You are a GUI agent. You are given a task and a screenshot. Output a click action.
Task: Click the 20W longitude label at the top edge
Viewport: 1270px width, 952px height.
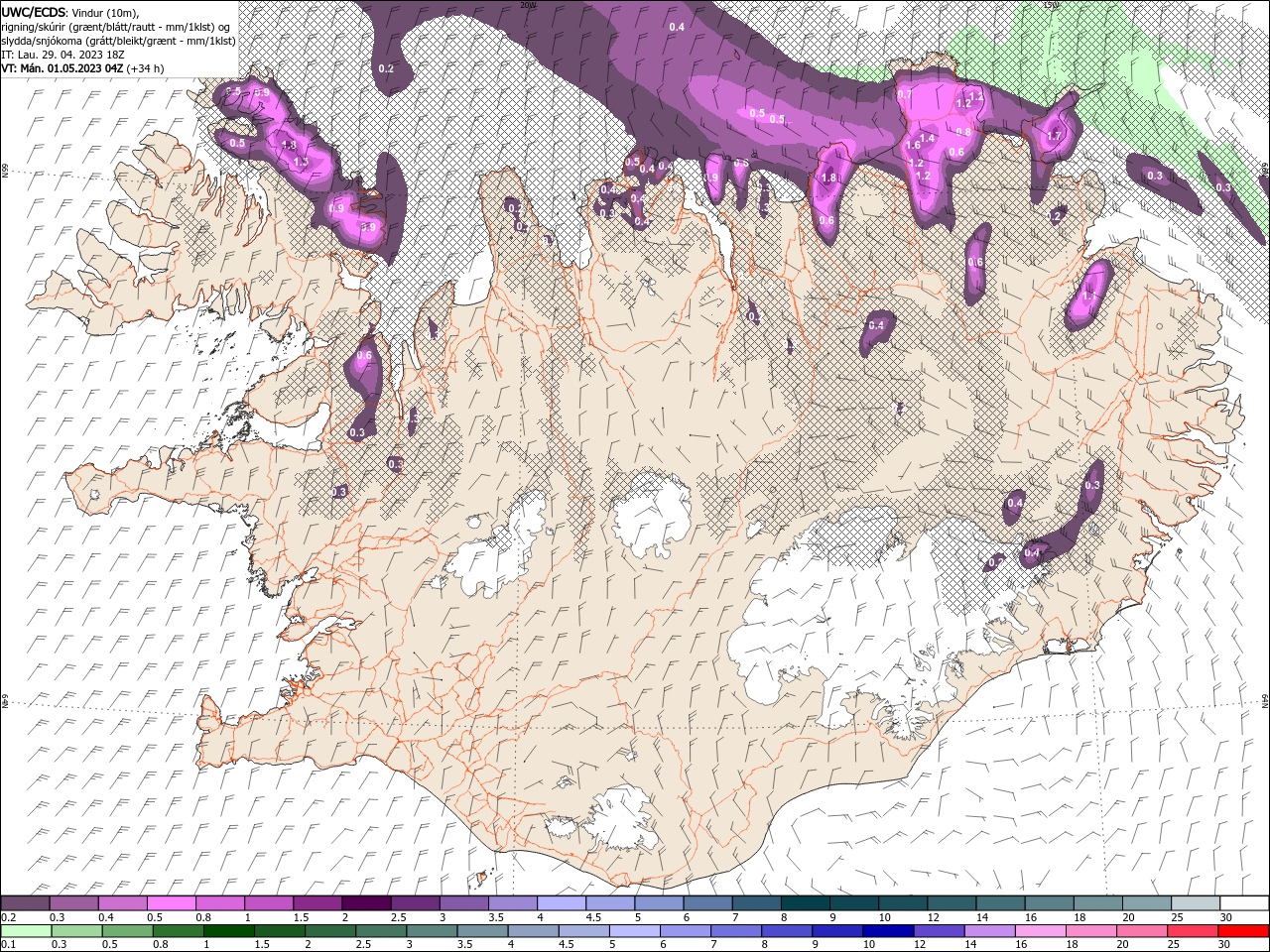click(527, 4)
